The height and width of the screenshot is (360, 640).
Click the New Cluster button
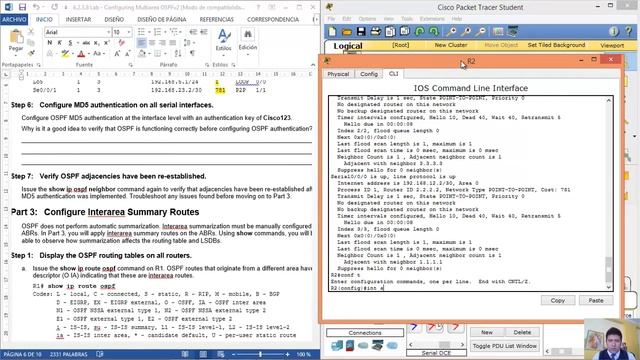click(x=451, y=45)
